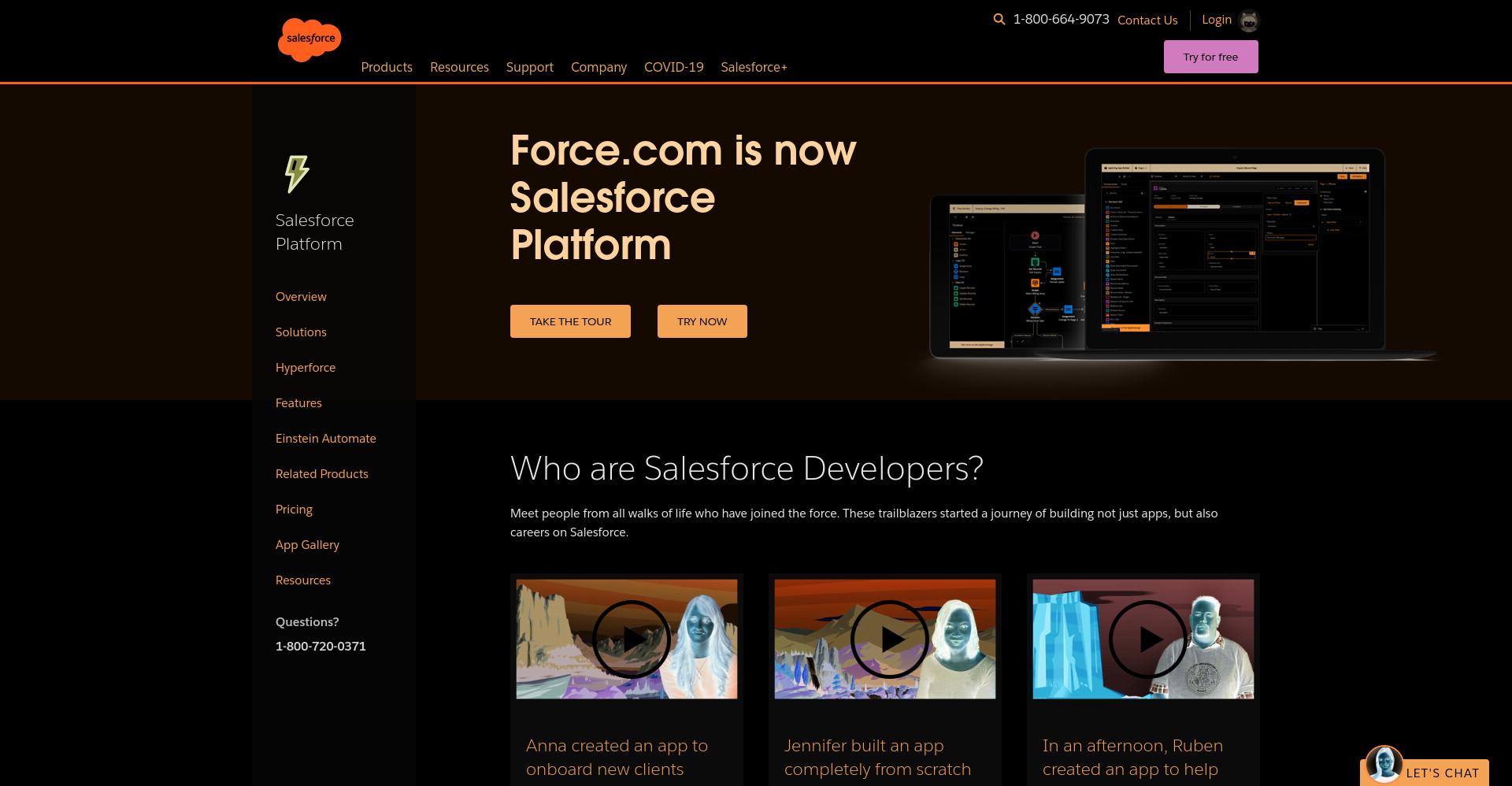
Task: Click the "Who are Salesforce Developers?" heading
Action: pos(747,469)
